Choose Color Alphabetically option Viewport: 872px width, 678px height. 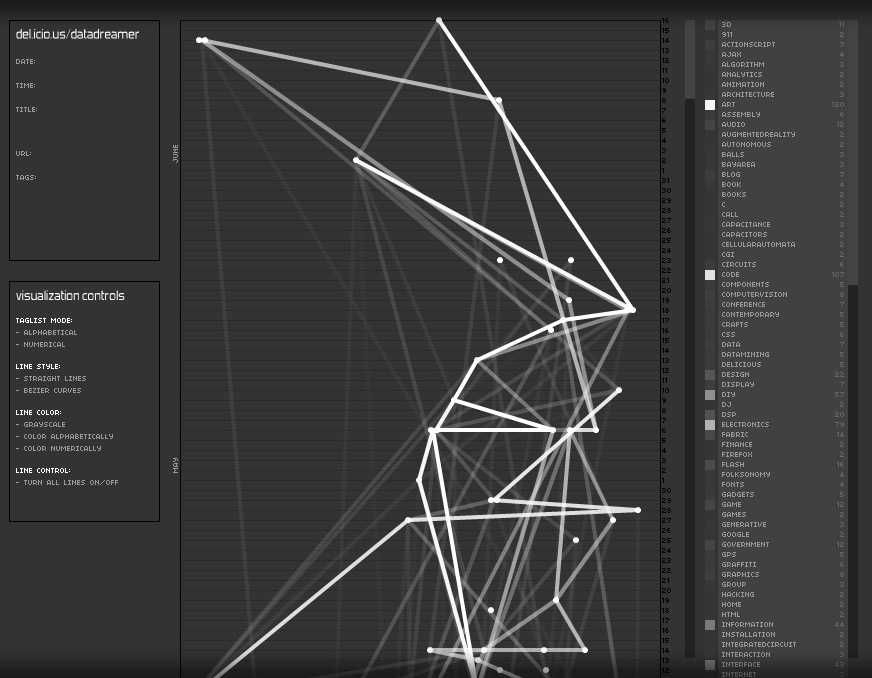(68, 437)
